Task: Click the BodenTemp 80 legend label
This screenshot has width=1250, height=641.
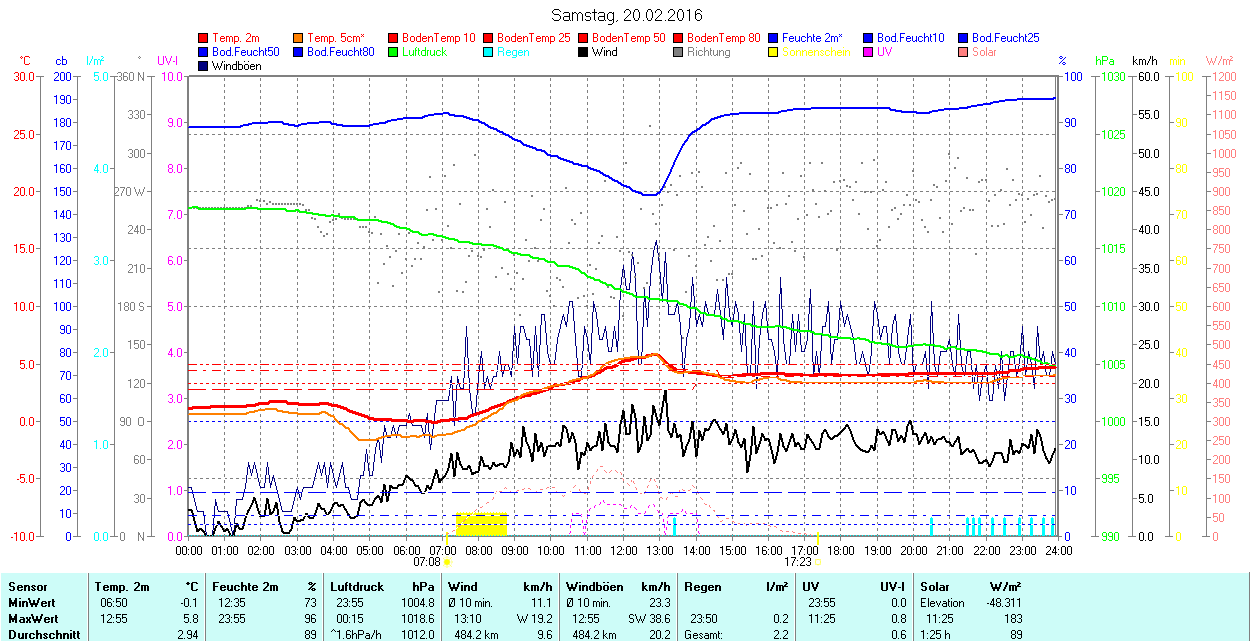Action: click(x=724, y=38)
